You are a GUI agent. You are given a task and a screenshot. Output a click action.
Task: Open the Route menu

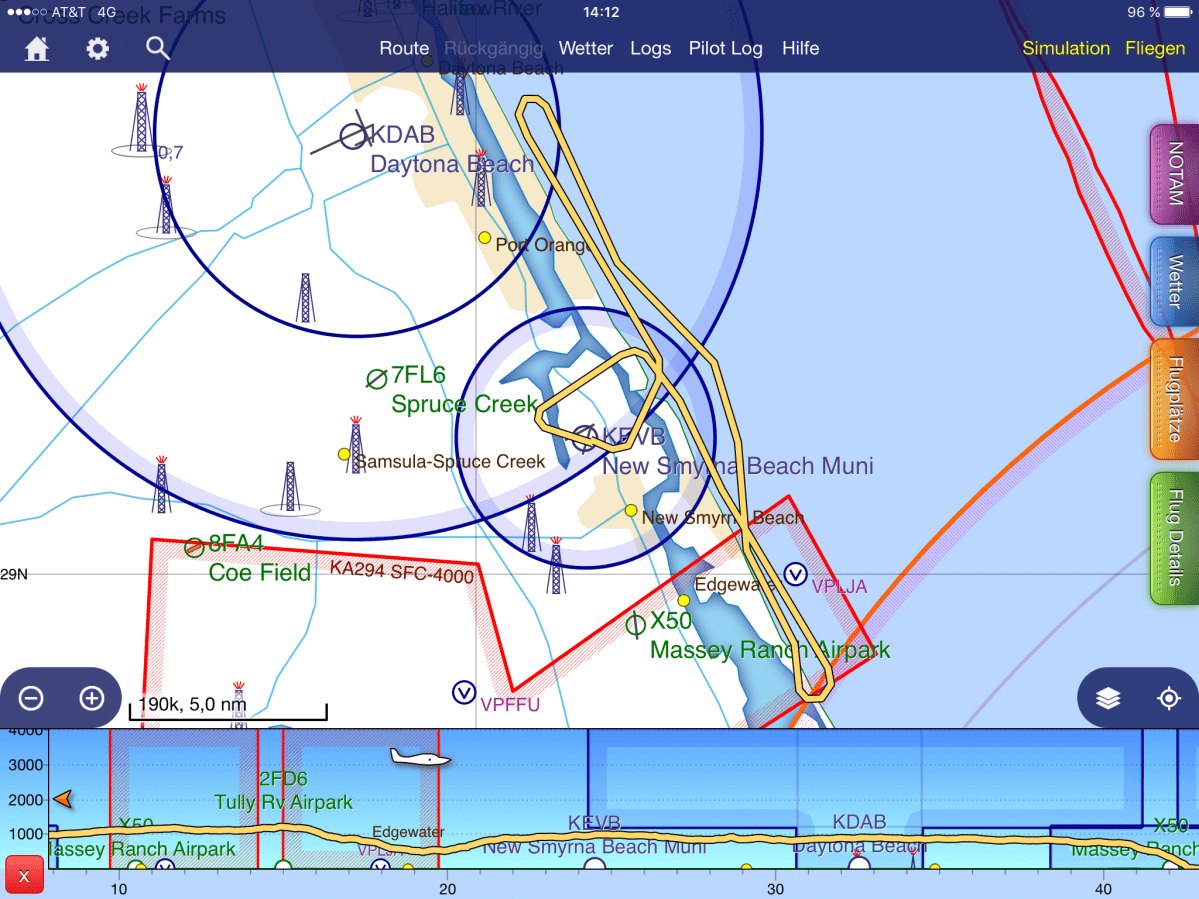tap(404, 48)
